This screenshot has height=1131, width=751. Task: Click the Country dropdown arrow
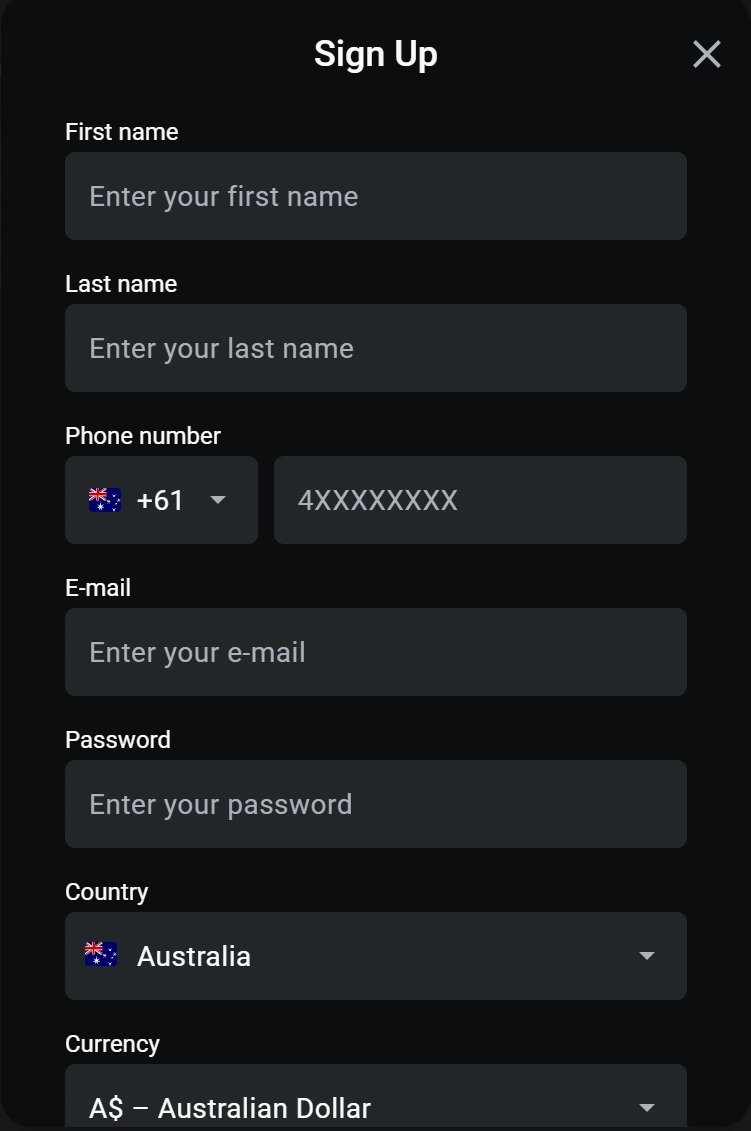point(646,955)
